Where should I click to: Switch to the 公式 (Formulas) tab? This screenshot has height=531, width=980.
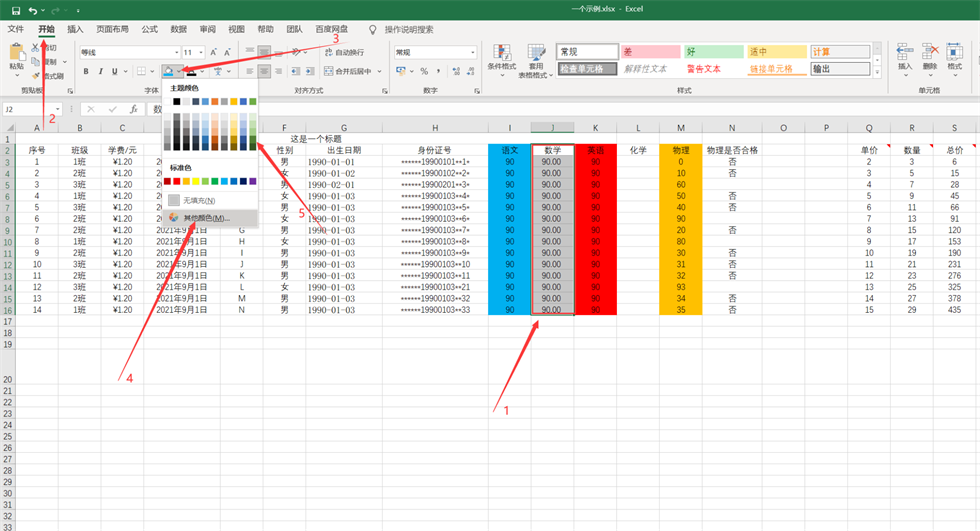(149, 30)
